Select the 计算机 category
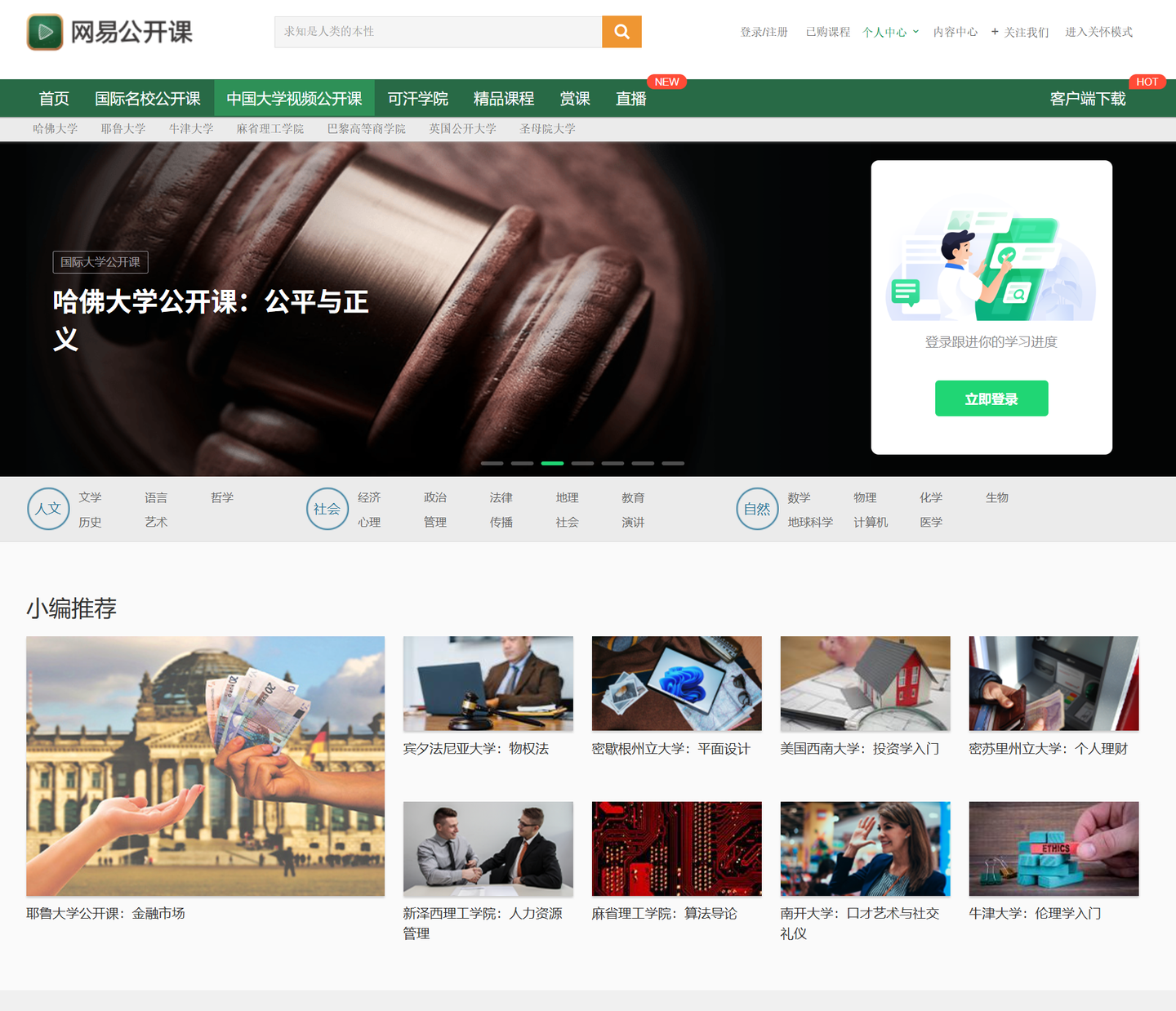The image size is (1176, 1011). 871,522
